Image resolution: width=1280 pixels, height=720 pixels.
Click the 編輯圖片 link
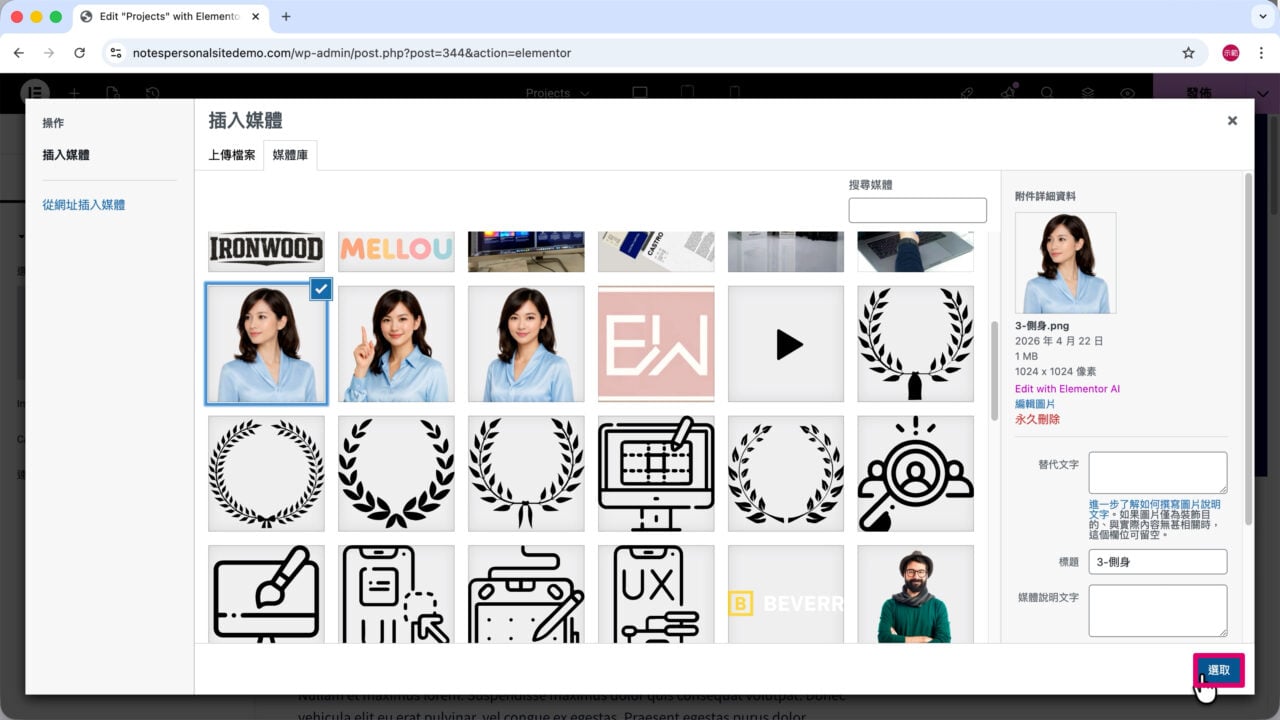tap(1035, 404)
